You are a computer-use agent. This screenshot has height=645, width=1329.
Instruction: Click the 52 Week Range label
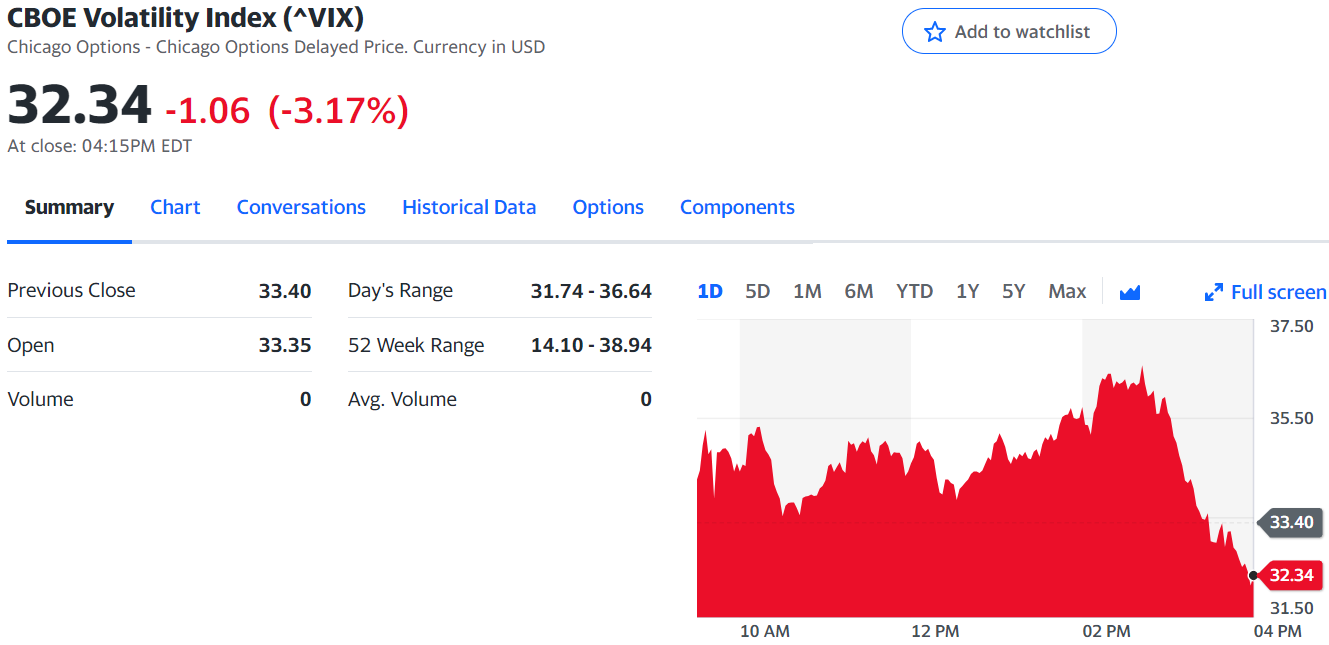point(416,345)
